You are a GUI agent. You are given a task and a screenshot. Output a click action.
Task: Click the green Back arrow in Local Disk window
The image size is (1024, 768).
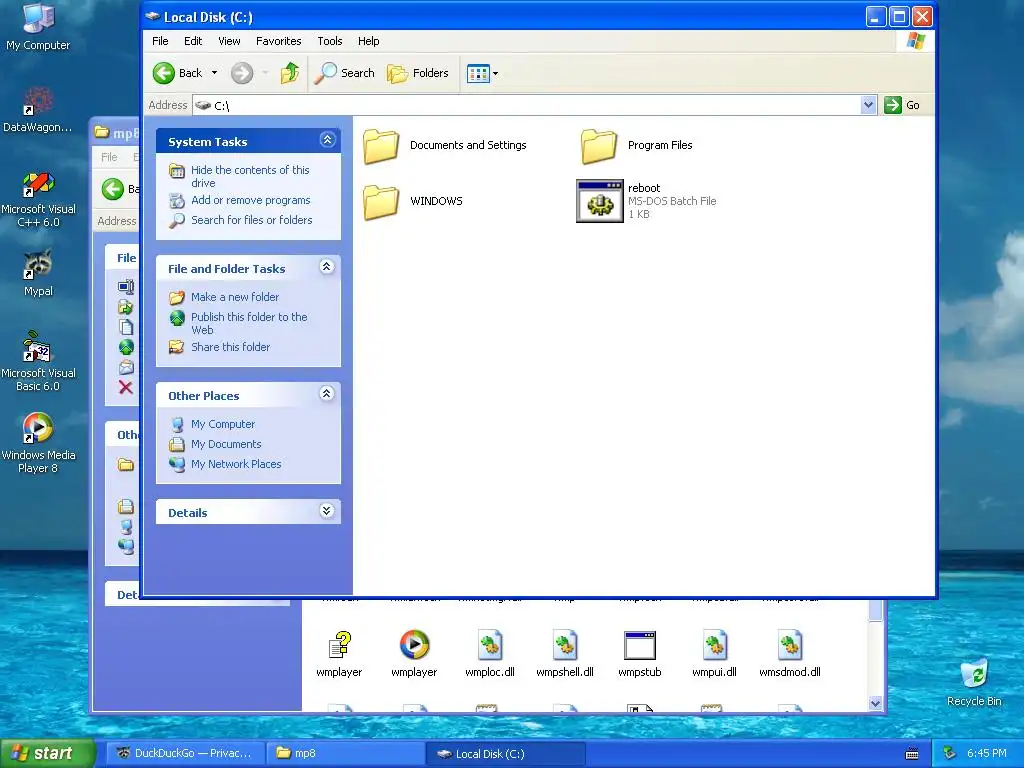click(x=164, y=73)
